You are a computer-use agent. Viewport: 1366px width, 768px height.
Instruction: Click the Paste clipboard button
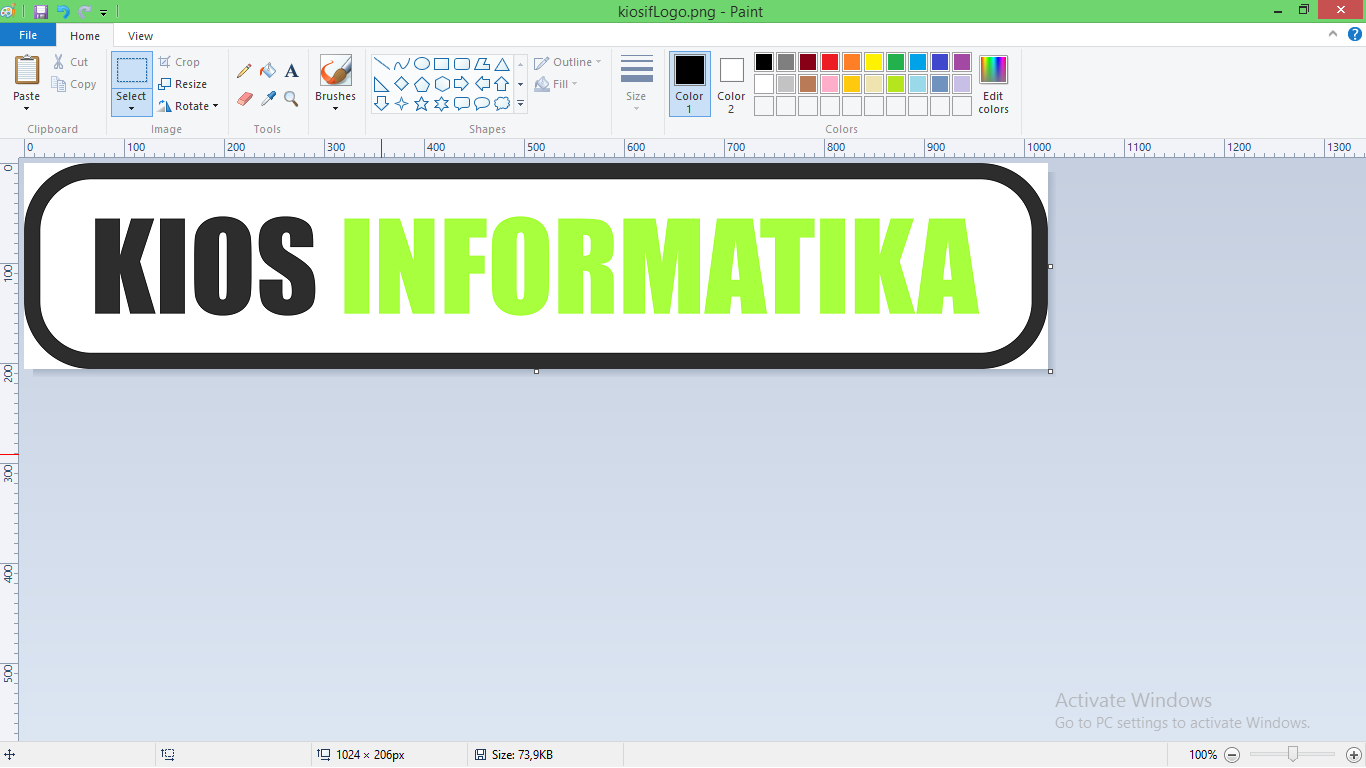pos(27,71)
